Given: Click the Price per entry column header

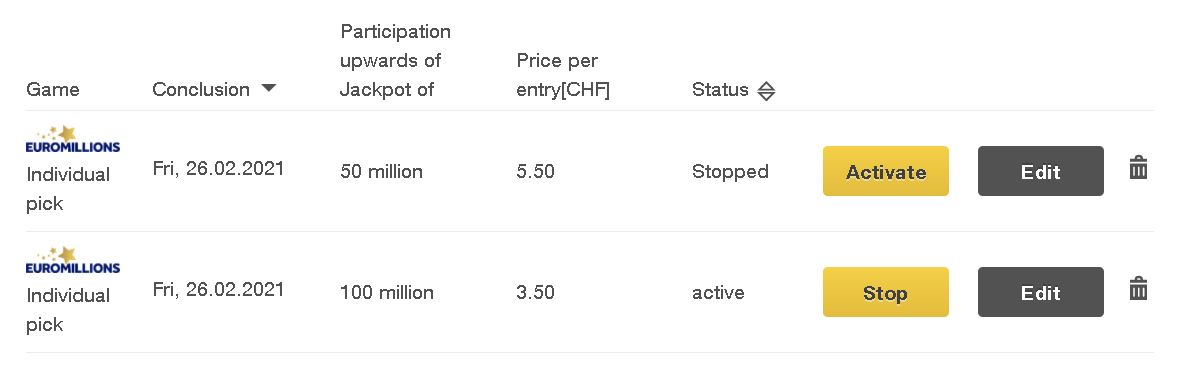Looking at the screenshot, I should pos(563,75).
